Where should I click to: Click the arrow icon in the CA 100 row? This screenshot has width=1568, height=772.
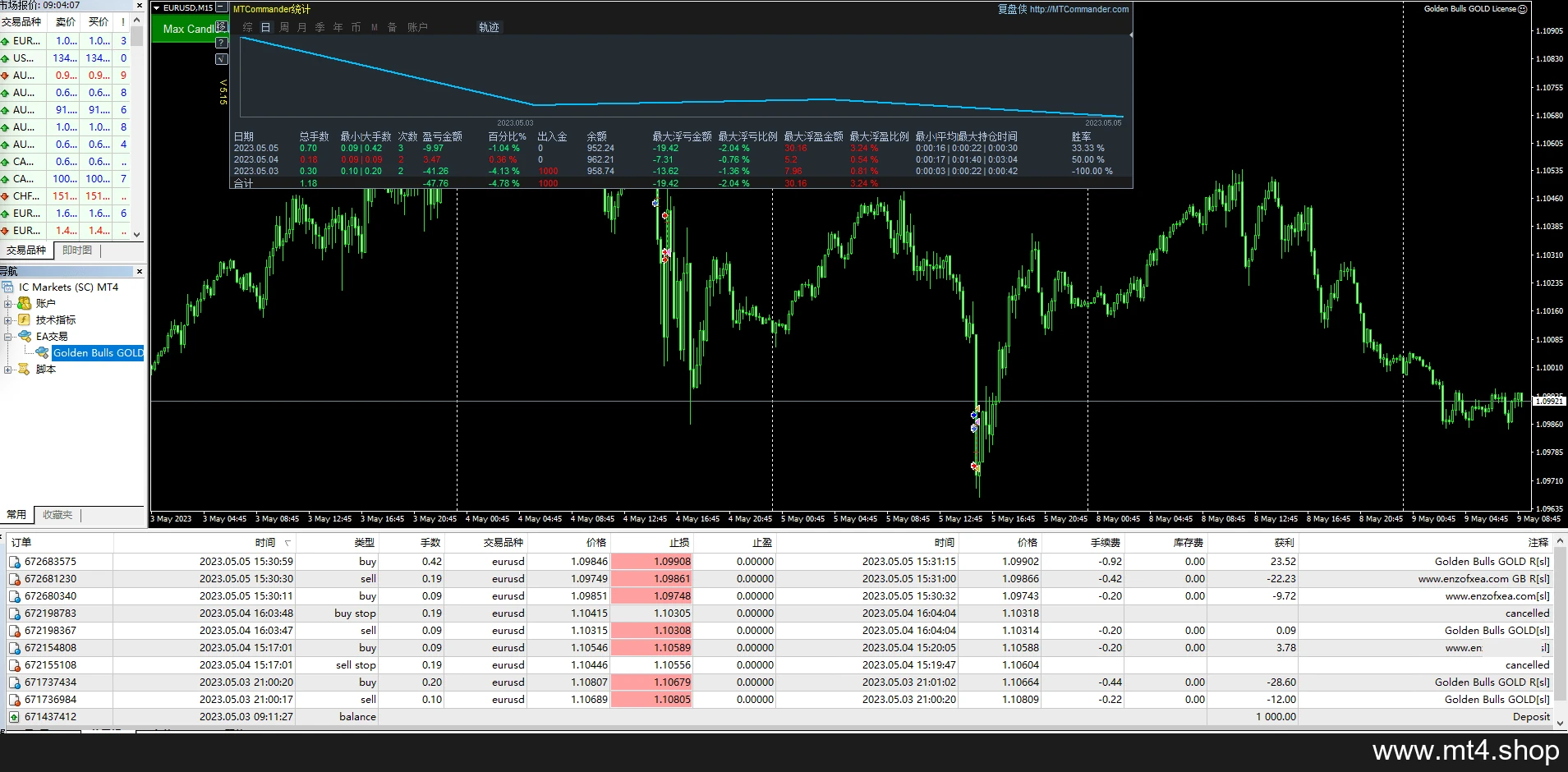pos(5,179)
